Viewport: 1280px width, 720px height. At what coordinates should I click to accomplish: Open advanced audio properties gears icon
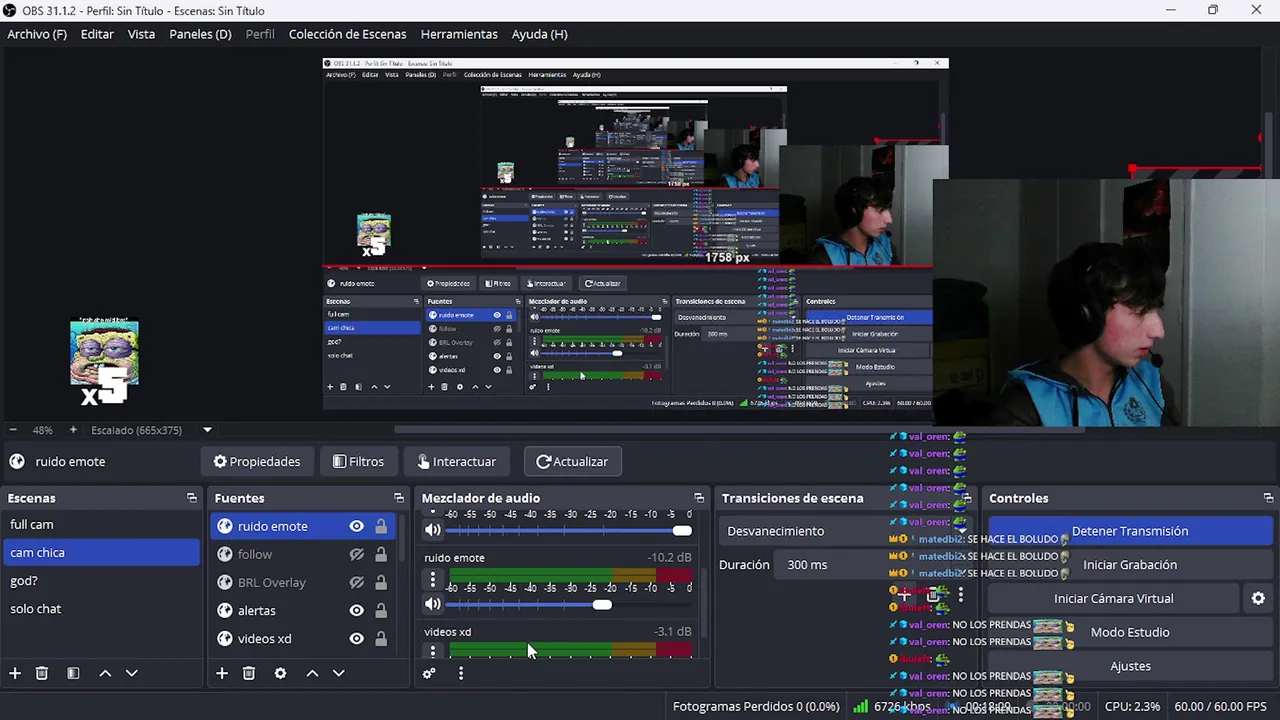point(429,673)
